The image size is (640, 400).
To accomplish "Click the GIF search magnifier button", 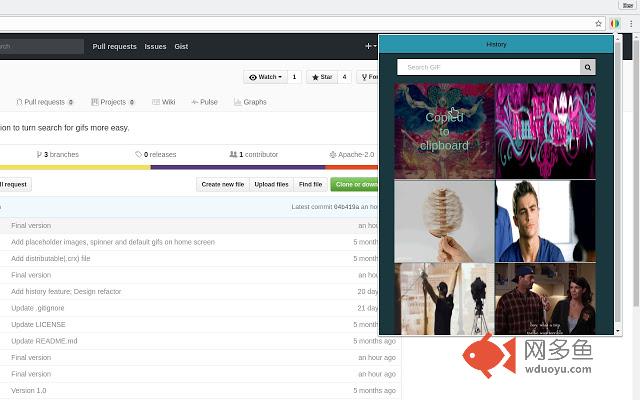I will coord(587,67).
